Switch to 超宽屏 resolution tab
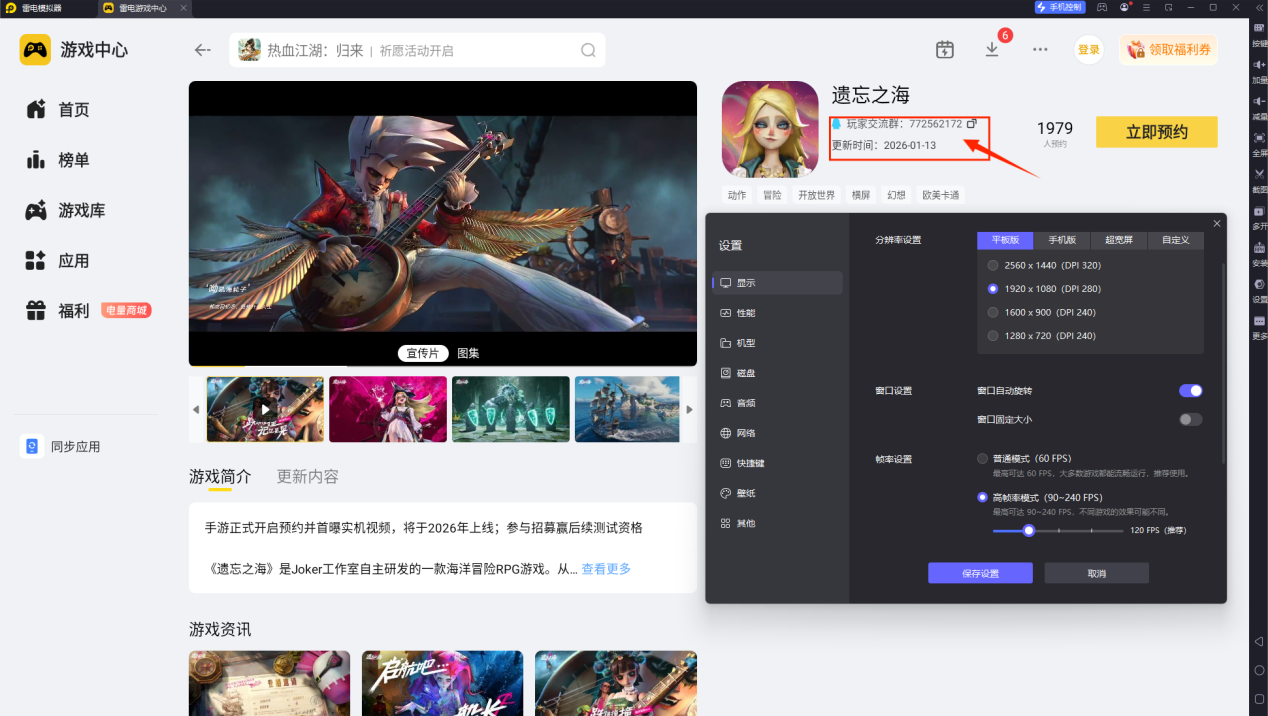 pos(1119,240)
